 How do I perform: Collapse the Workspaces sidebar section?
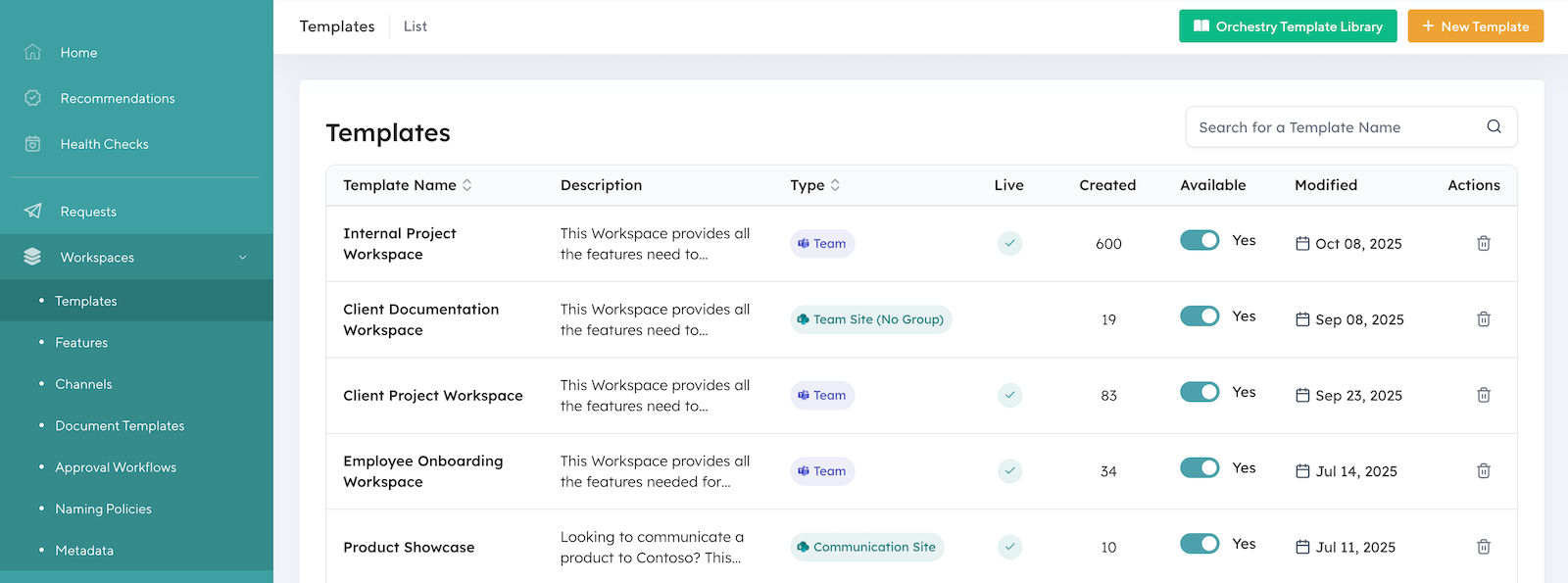pyautogui.click(x=242, y=258)
